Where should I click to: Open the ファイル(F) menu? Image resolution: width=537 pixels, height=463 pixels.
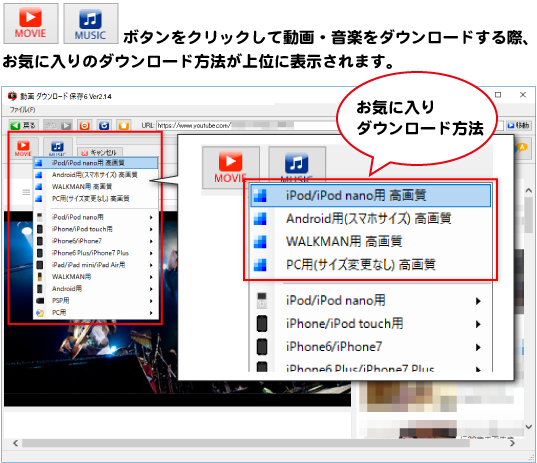point(22,110)
